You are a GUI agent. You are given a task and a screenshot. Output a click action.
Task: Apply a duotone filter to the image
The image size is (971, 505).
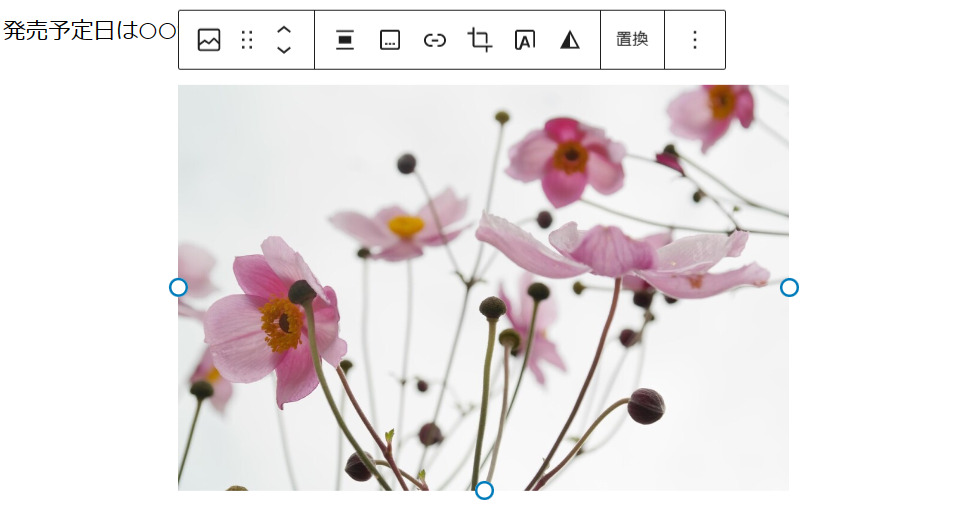570,40
